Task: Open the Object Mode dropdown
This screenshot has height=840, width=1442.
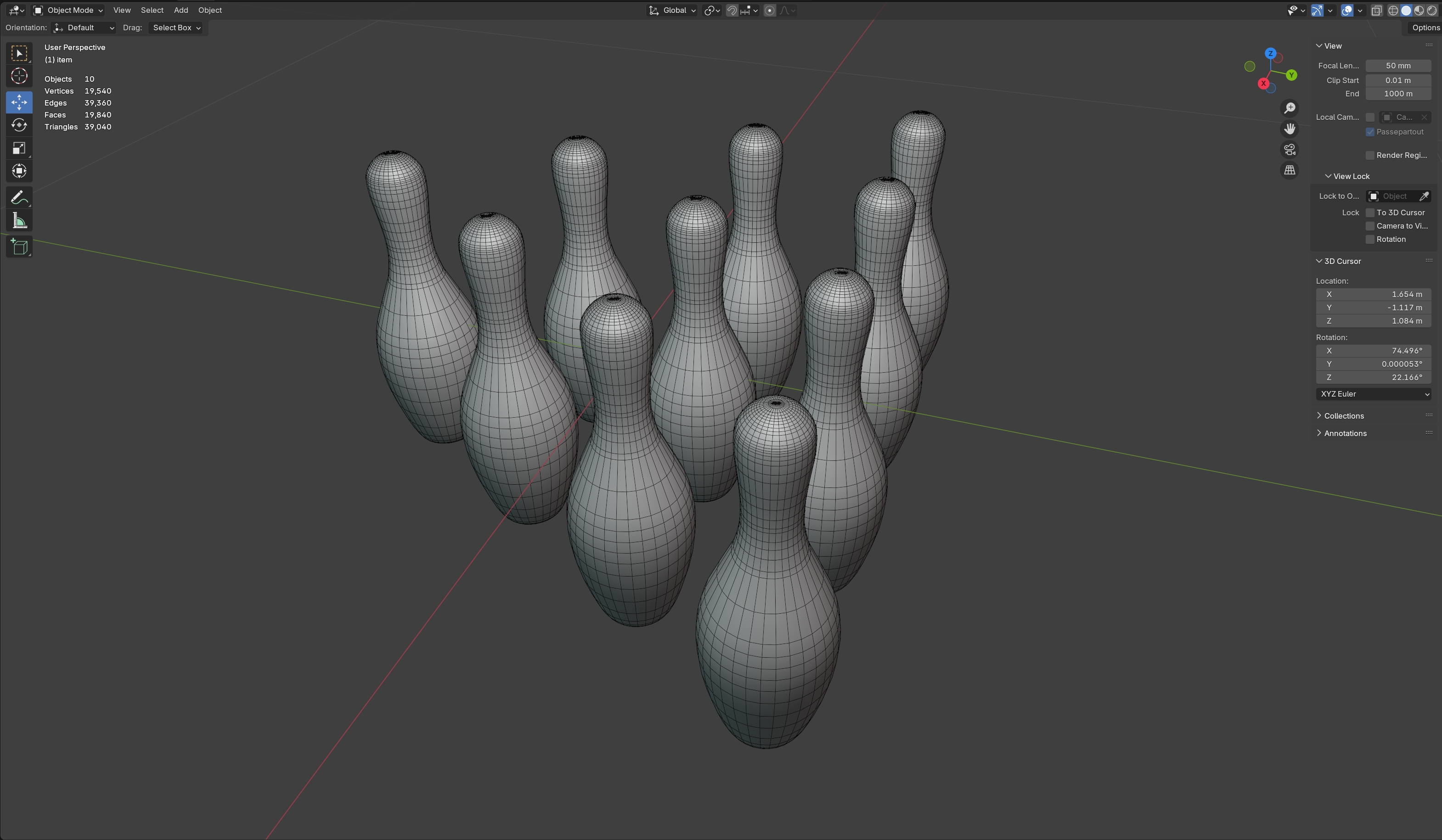Action: pos(69,10)
